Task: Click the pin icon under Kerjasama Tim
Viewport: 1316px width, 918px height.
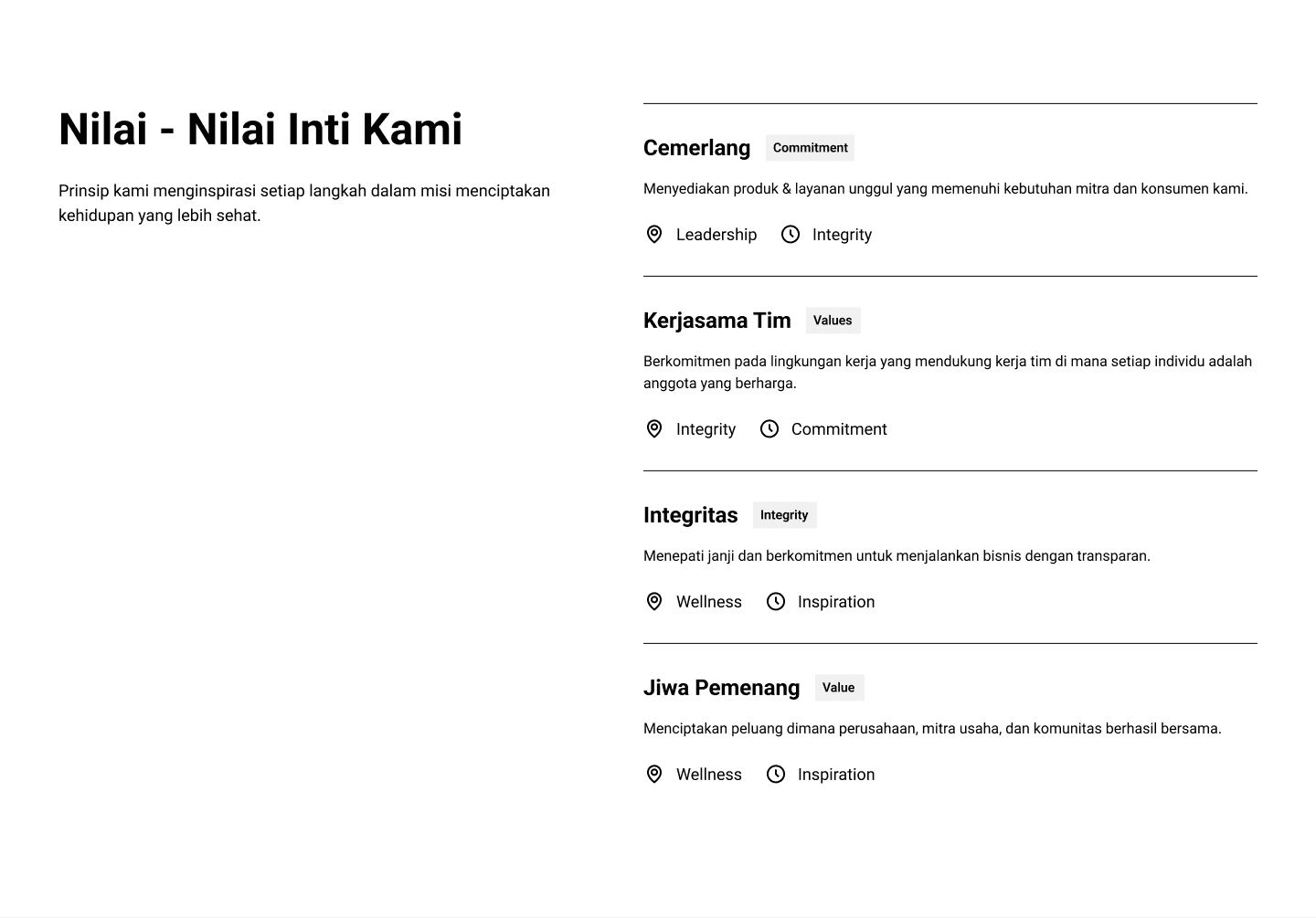Action: [654, 429]
